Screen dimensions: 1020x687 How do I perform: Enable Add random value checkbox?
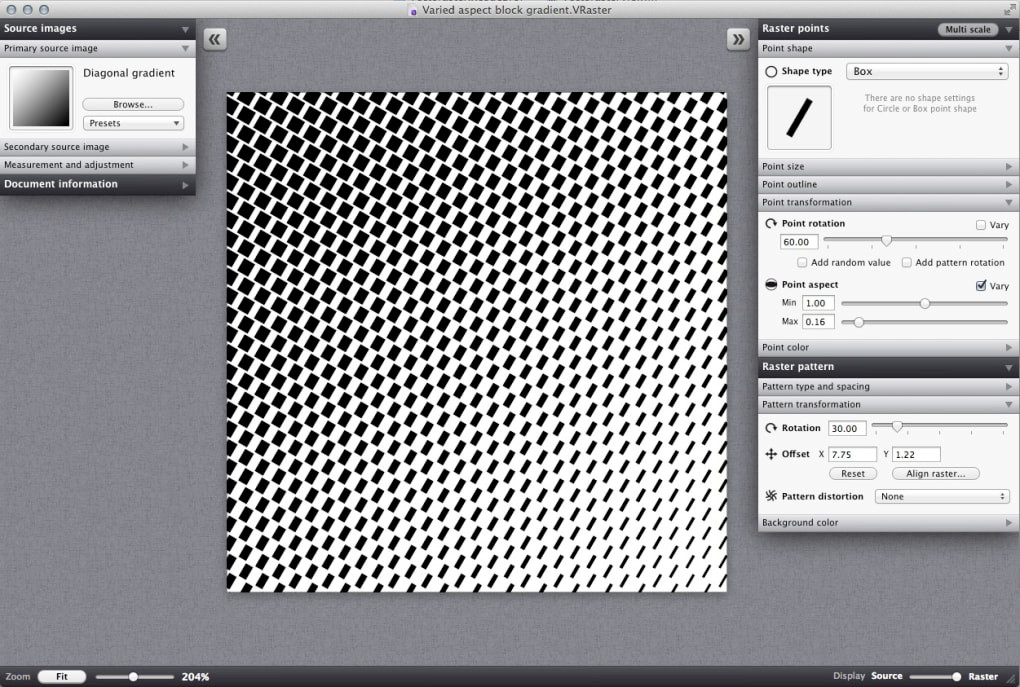pyautogui.click(x=802, y=262)
